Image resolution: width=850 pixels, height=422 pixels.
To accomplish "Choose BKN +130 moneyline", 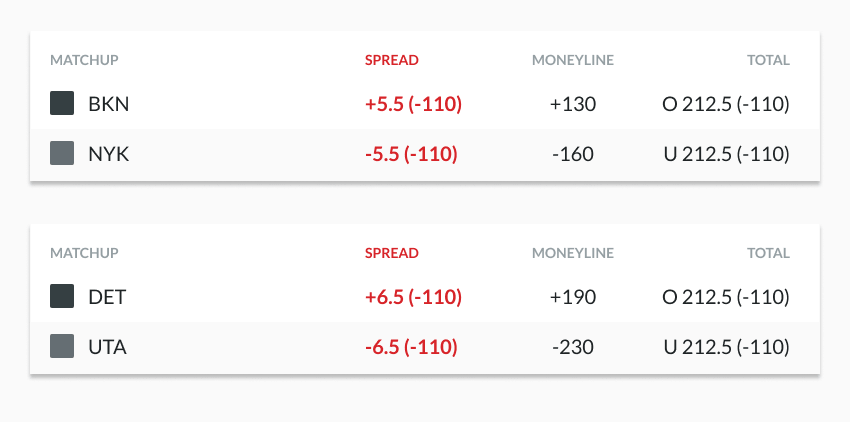I will 573,104.
